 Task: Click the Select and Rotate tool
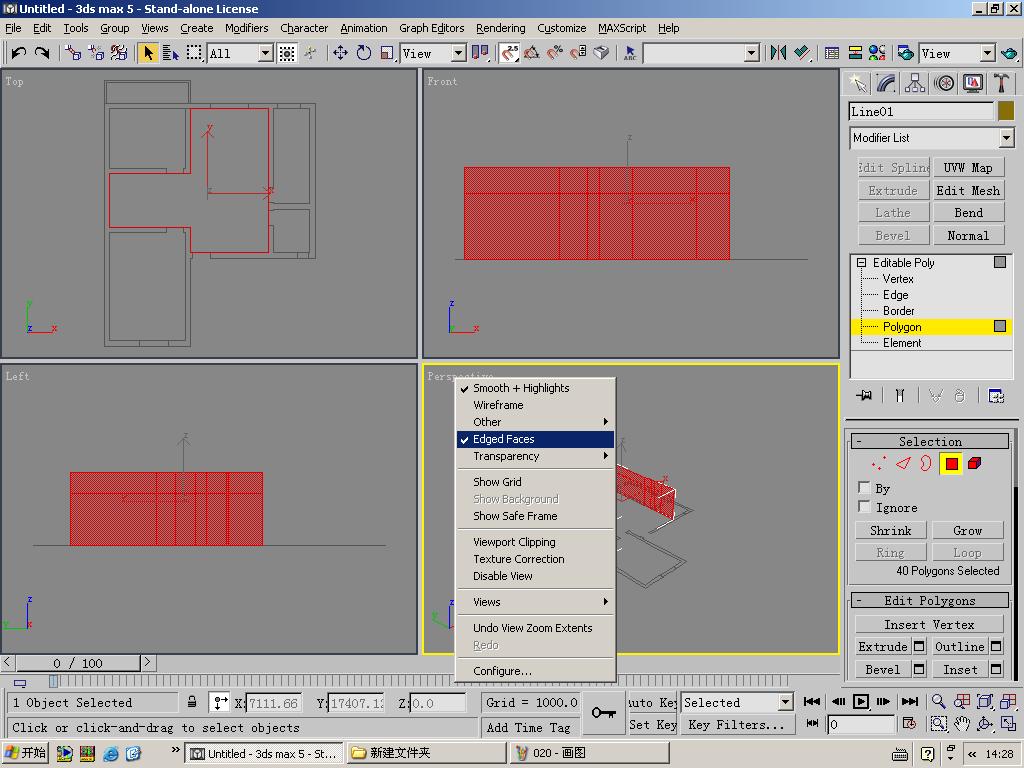(x=364, y=53)
